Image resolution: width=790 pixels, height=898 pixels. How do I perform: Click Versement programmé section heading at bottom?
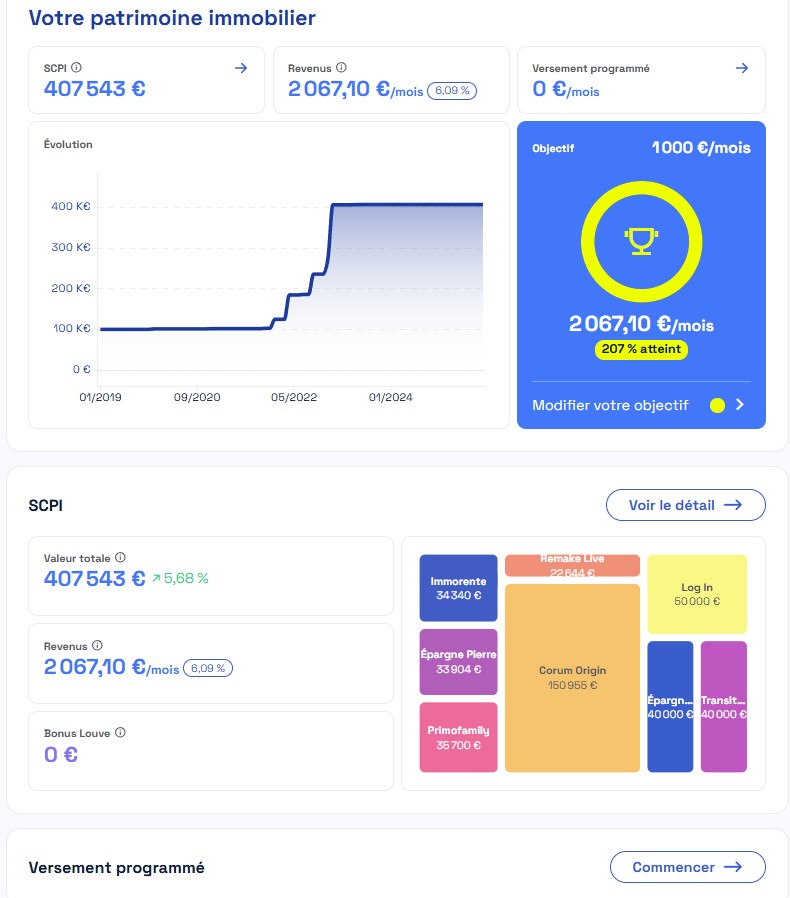click(x=116, y=868)
